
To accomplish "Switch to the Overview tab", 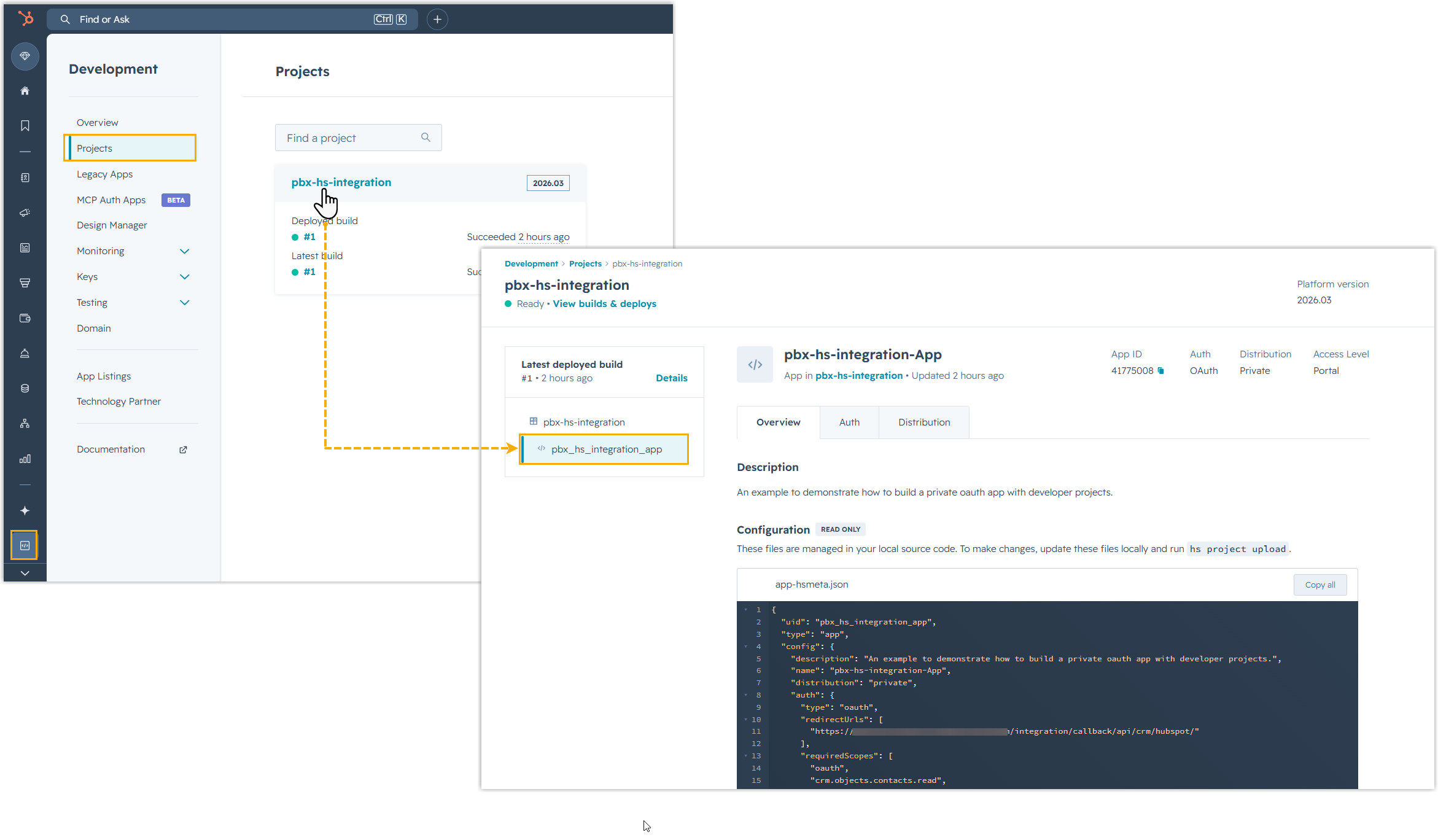I will pyautogui.click(x=778, y=422).
